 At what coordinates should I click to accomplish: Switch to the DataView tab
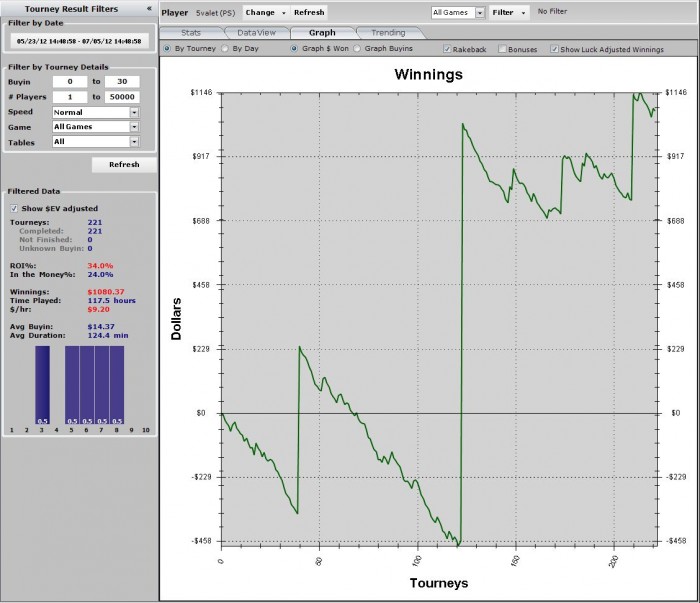(x=256, y=33)
